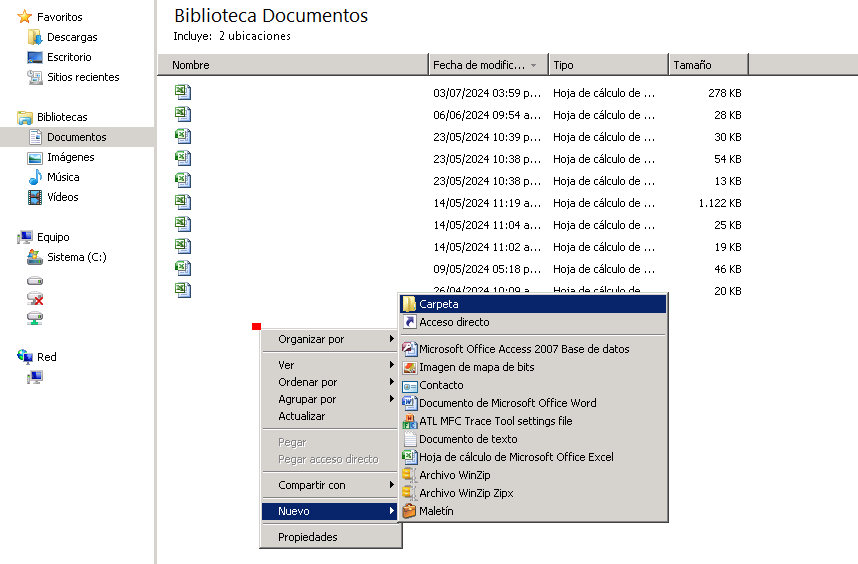Expand the Ver submenu arrow
Image resolution: width=858 pixels, height=564 pixels.
[x=392, y=364]
